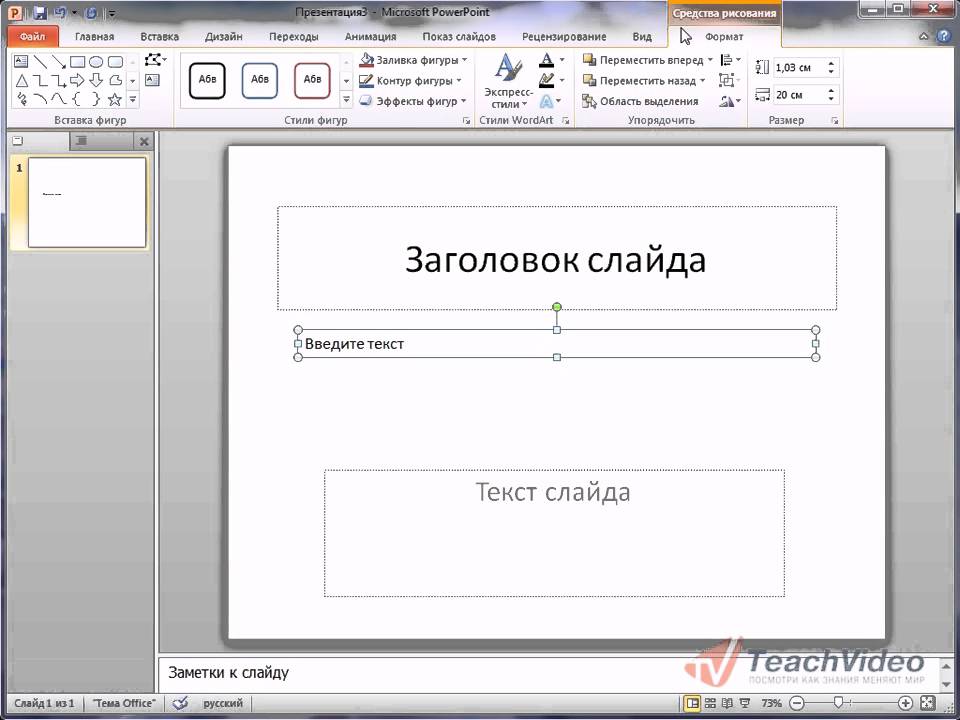Choose the Oval shape
The height and width of the screenshot is (720, 960).
(x=96, y=61)
